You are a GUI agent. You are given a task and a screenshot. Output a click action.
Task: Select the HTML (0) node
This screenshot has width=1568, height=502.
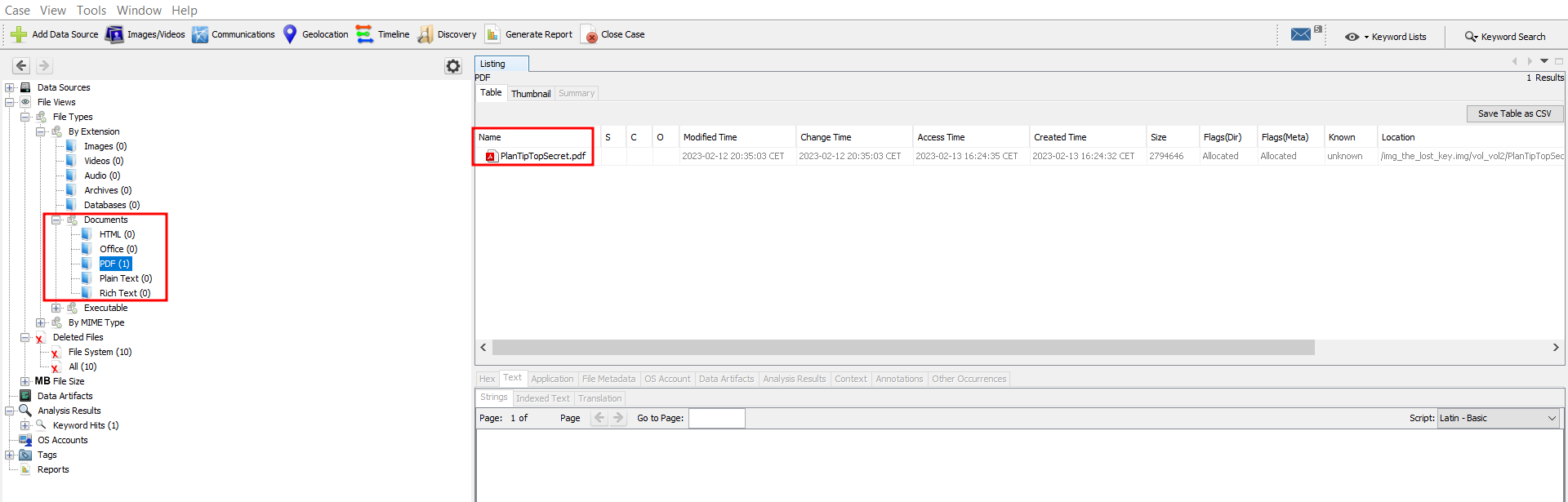[118, 234]
